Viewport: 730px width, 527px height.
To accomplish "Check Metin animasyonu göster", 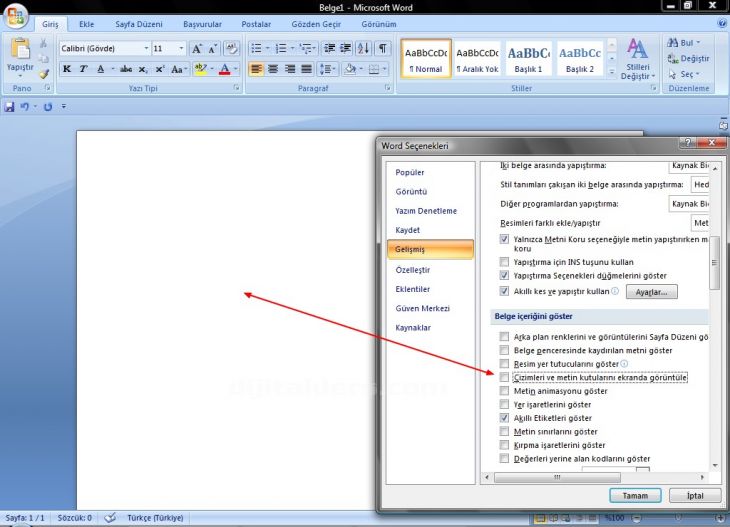I will pyautogui.click(x=504, y=390).
